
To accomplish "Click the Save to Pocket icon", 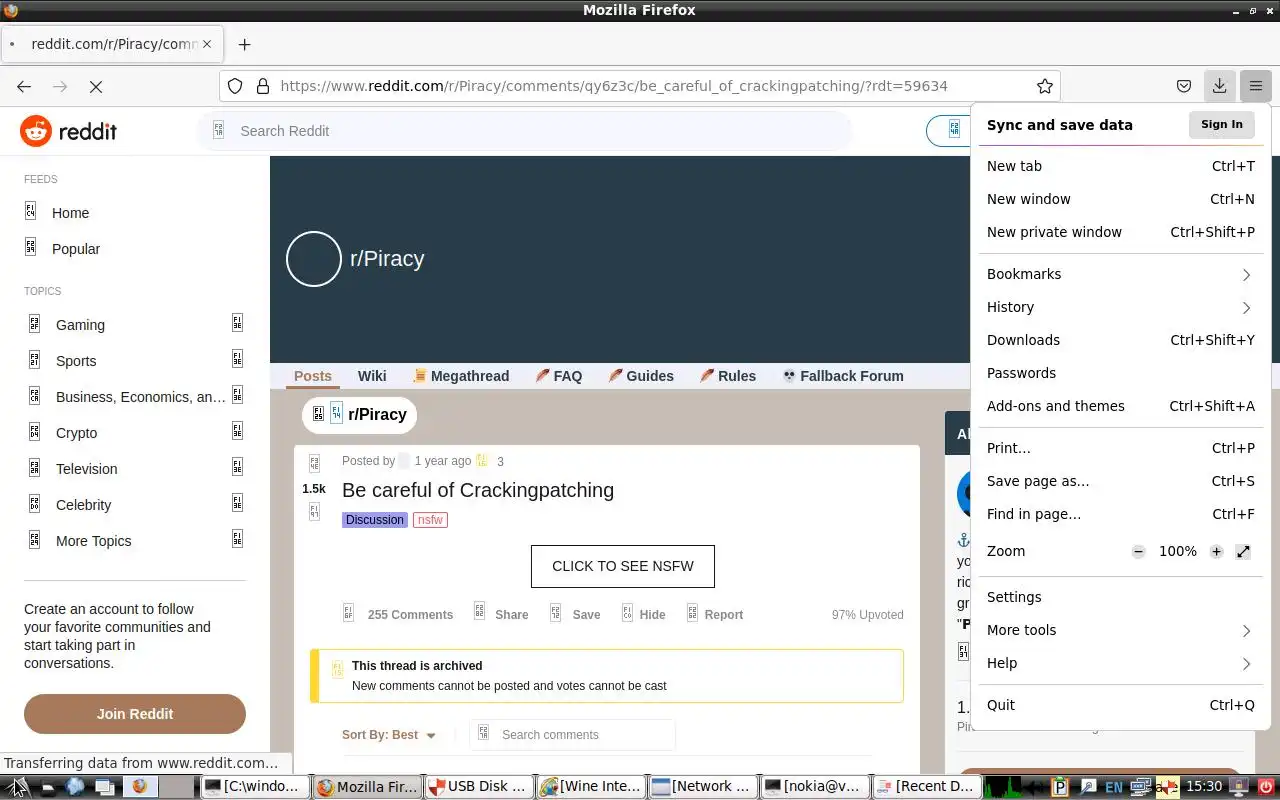I will (1183, 86).
